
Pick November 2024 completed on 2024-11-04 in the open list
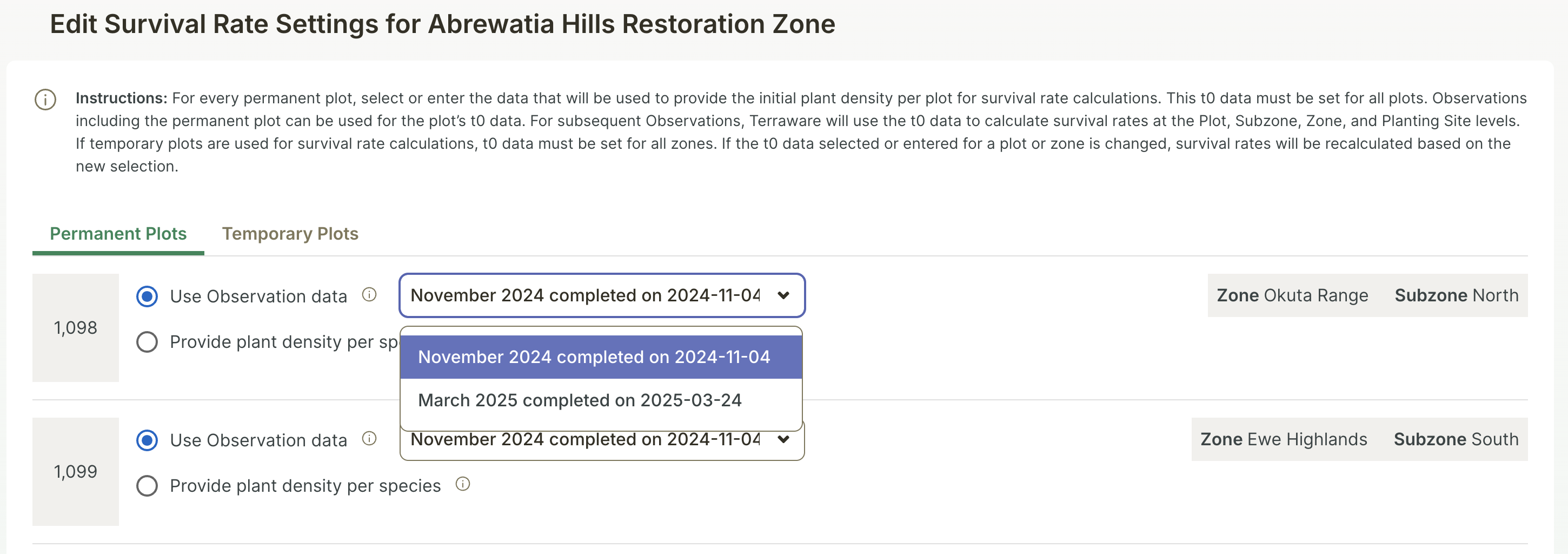point(594,357)
